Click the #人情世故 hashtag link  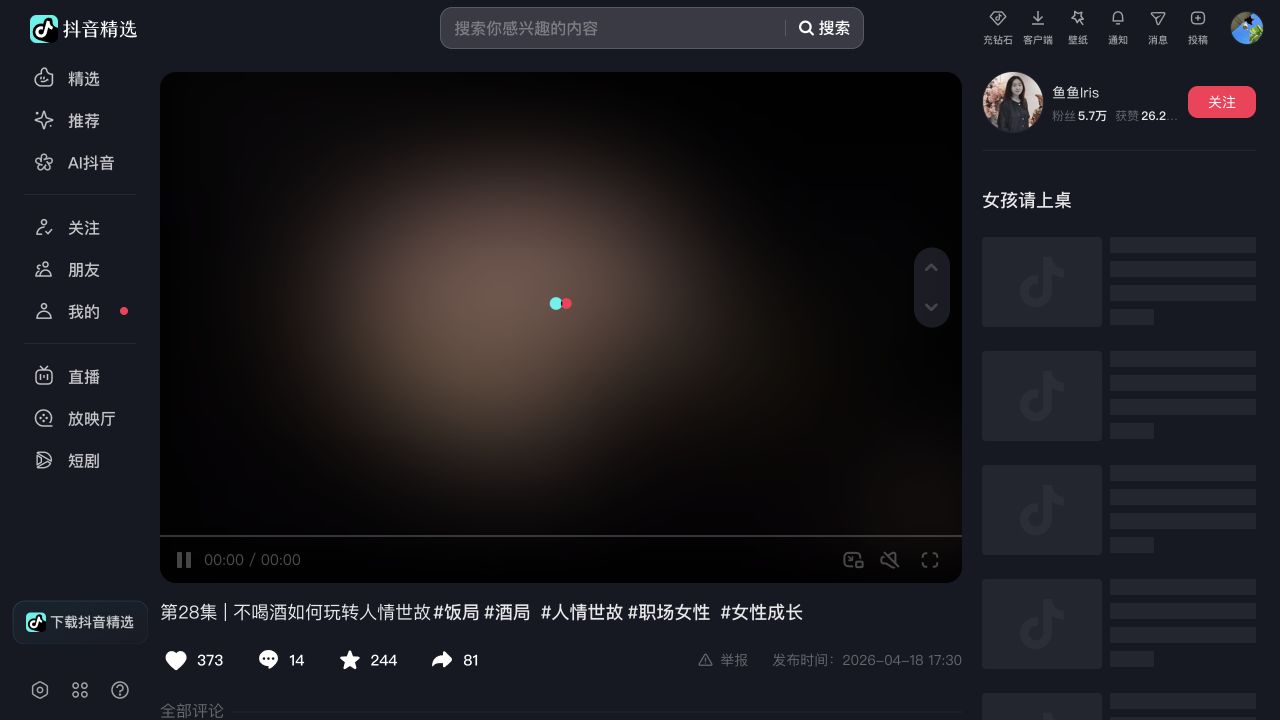pyautogui.click(x=582, y=612)
